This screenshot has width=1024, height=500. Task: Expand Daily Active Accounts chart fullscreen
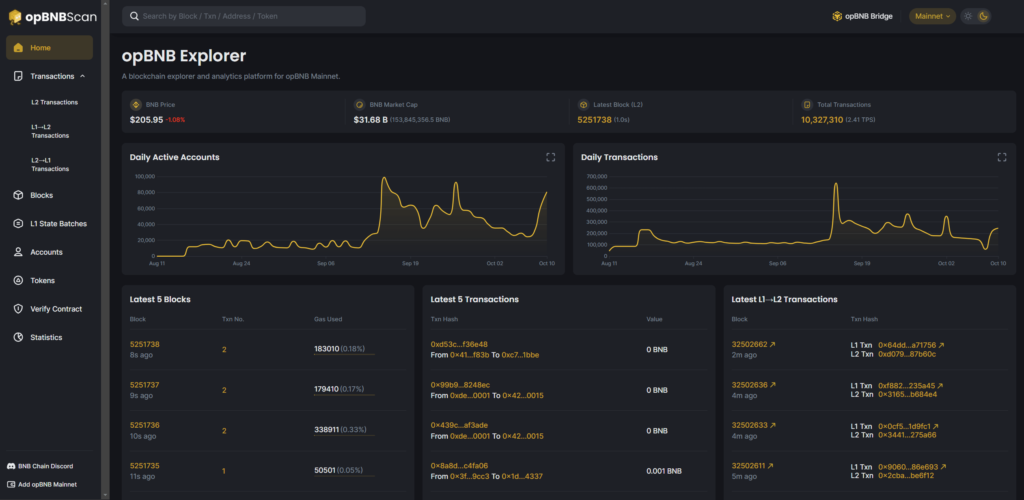551,157
